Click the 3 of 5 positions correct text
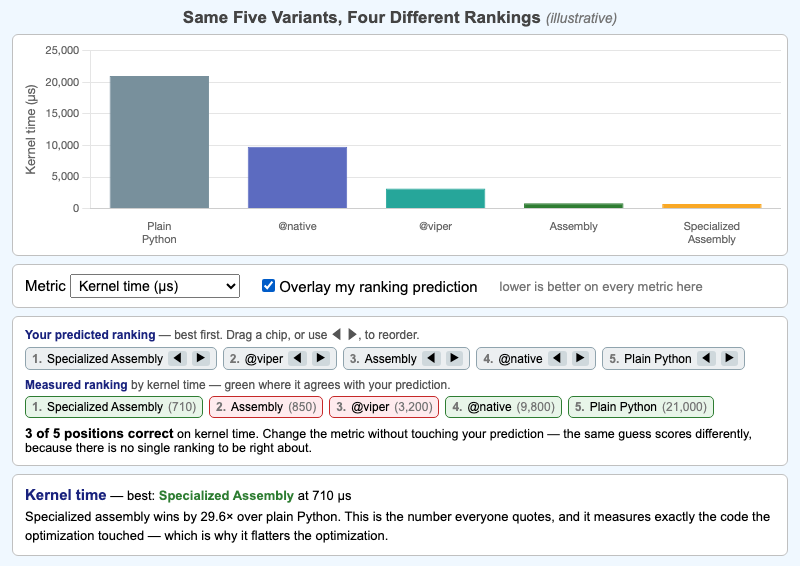 [99, 433]
